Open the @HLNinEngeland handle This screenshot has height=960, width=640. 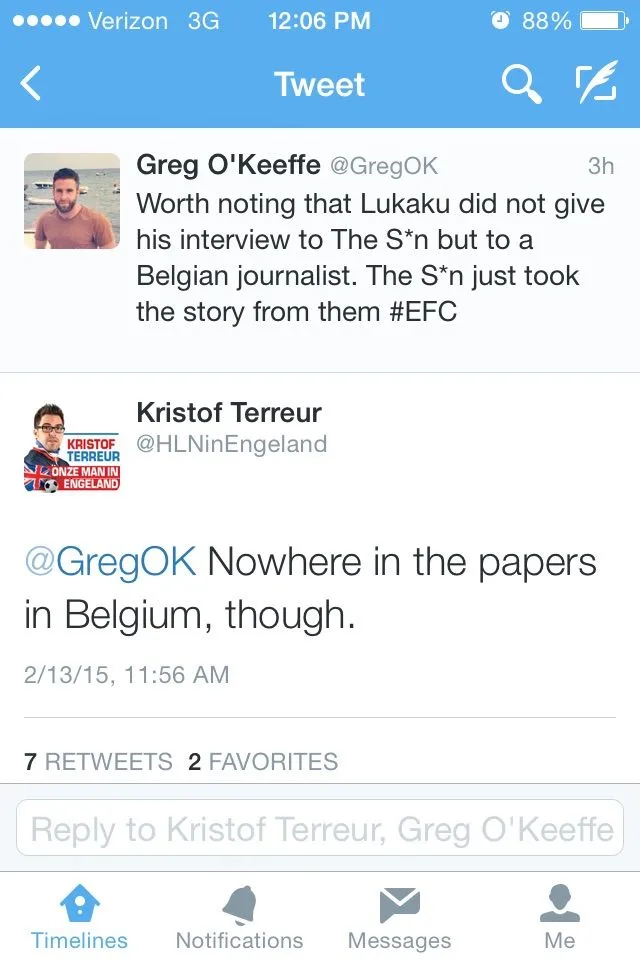[x=231, y=443]
